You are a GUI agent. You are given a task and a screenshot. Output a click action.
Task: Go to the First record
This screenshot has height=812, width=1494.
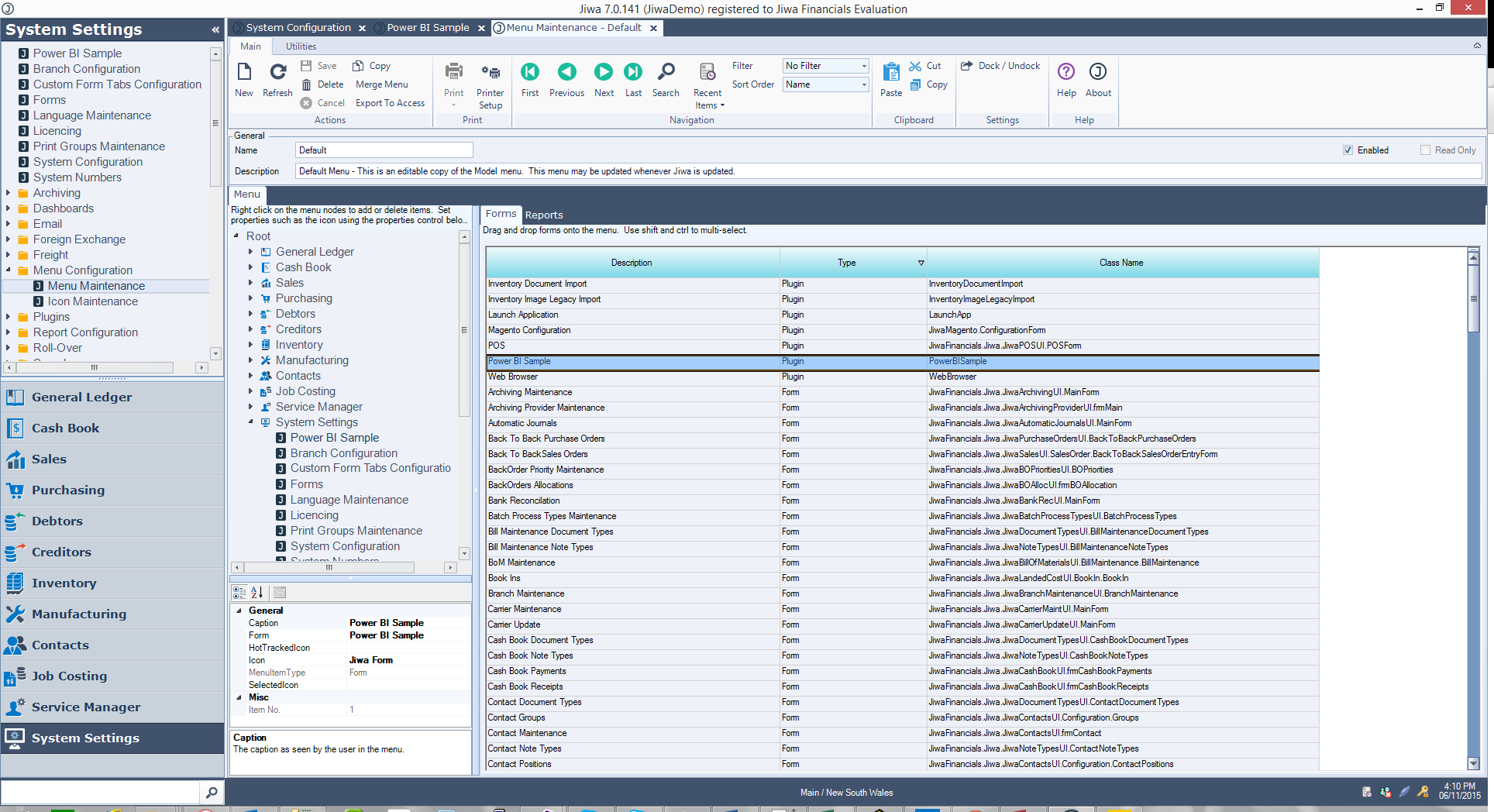(x=530, y=73)
